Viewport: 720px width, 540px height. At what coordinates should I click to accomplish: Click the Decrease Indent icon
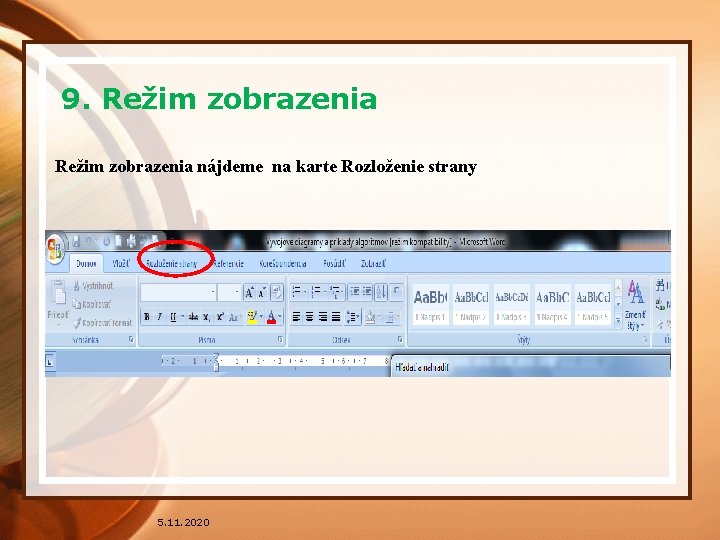coord(354,291)
